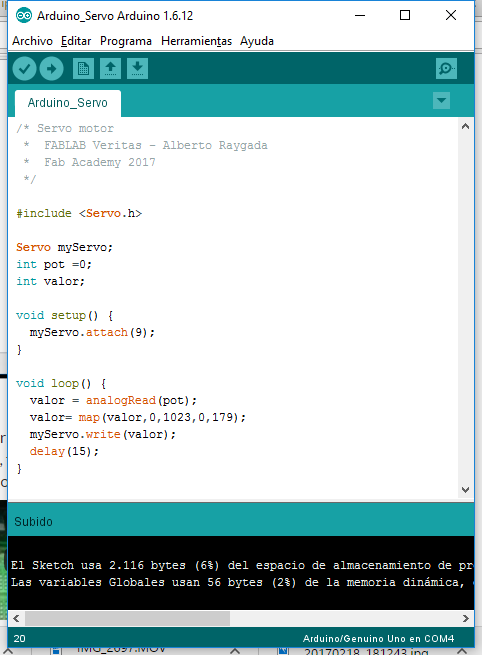Image resolution: width=482 pixels, height=655 pixels.
Task: Click the Open sketch up-arrow icon
Action: point(110,69)
